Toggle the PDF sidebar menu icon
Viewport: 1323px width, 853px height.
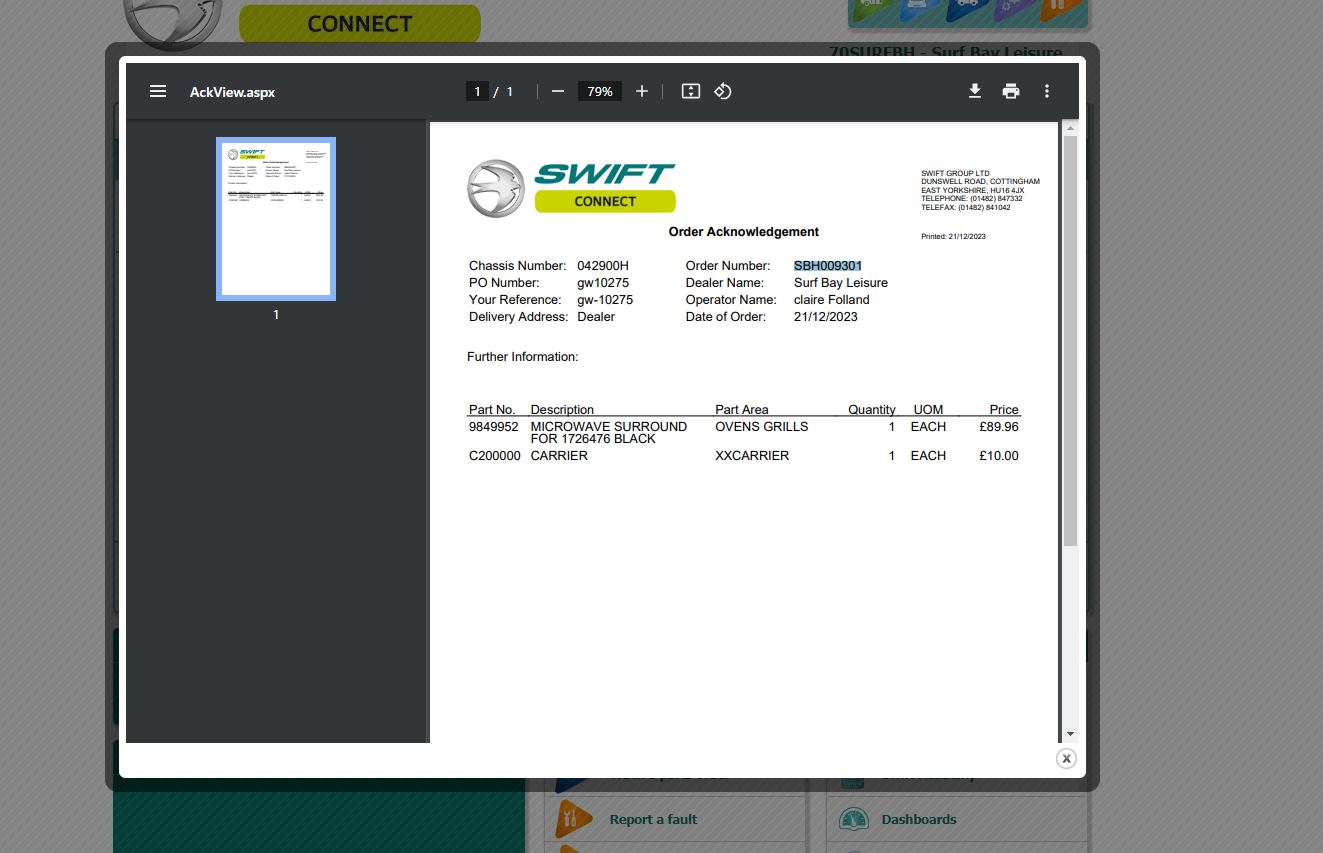click(x=157, y=91)
